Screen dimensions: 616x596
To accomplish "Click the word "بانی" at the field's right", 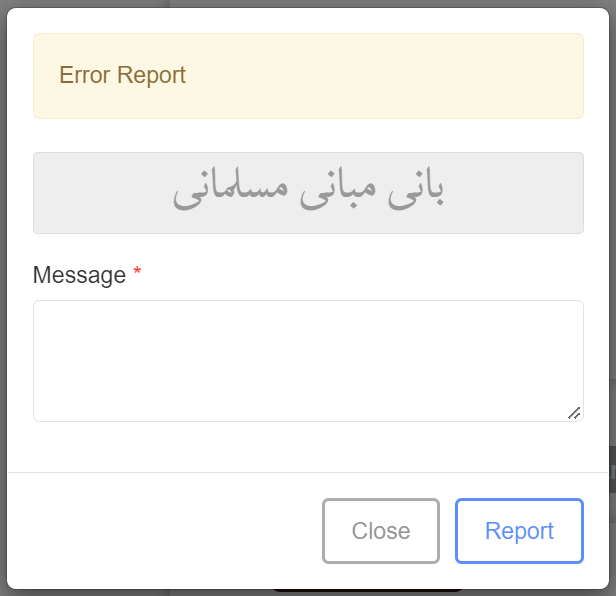I will [415, 192].
